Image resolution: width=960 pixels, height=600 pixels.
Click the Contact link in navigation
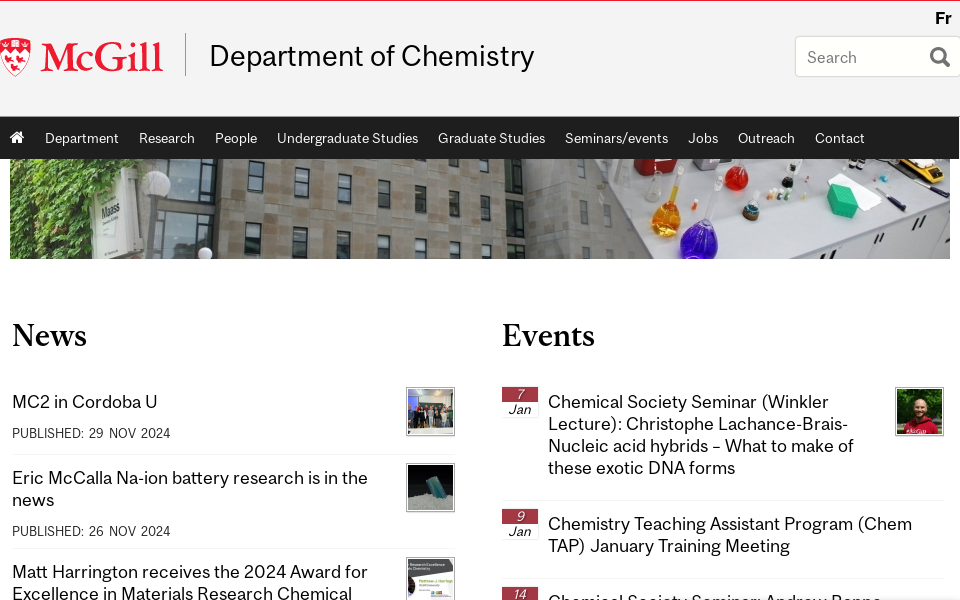(x=839, y=138)
